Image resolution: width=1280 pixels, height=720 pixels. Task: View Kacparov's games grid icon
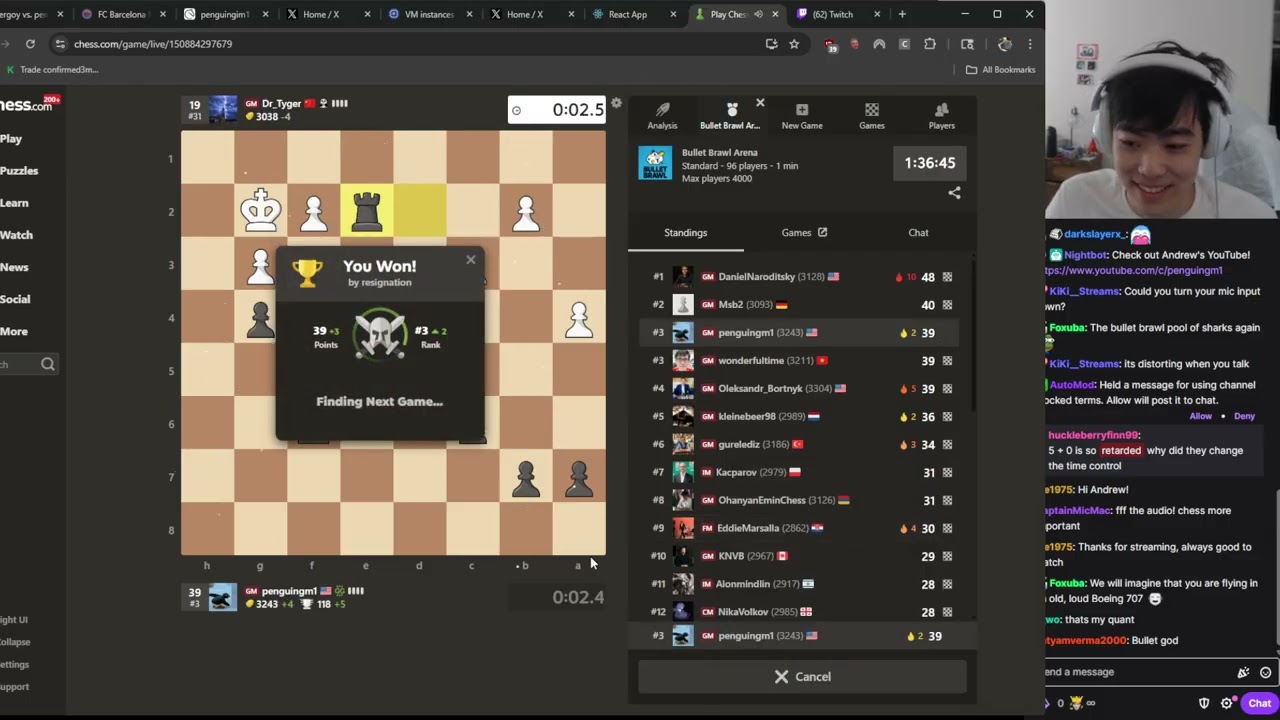pos(947,473)
